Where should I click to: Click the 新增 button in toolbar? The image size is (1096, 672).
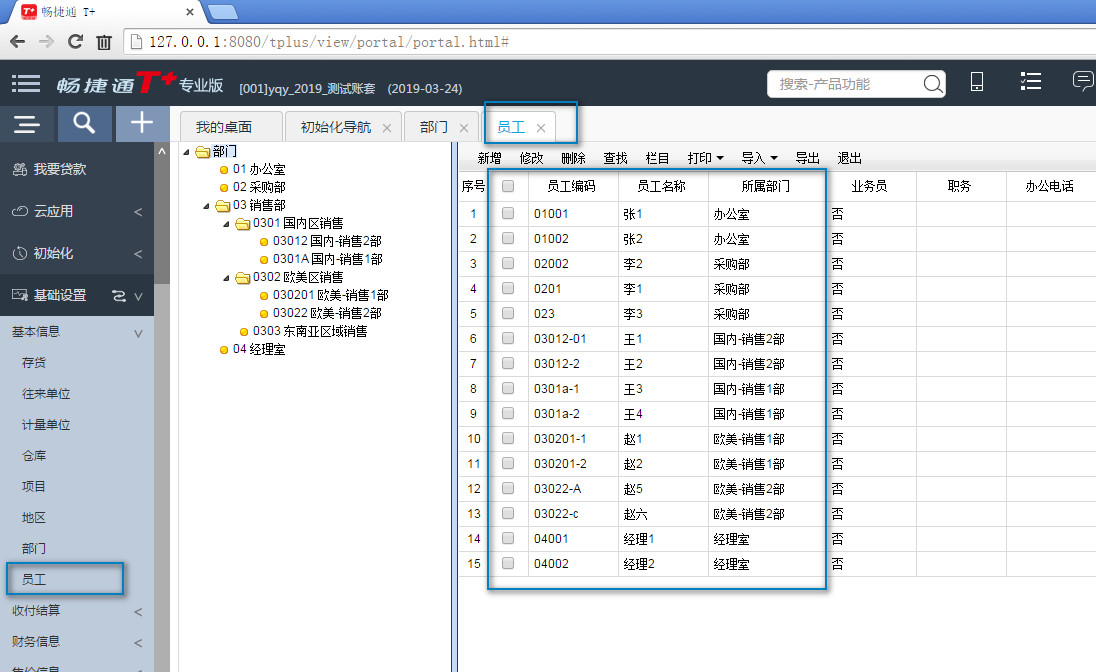[489, 158]
